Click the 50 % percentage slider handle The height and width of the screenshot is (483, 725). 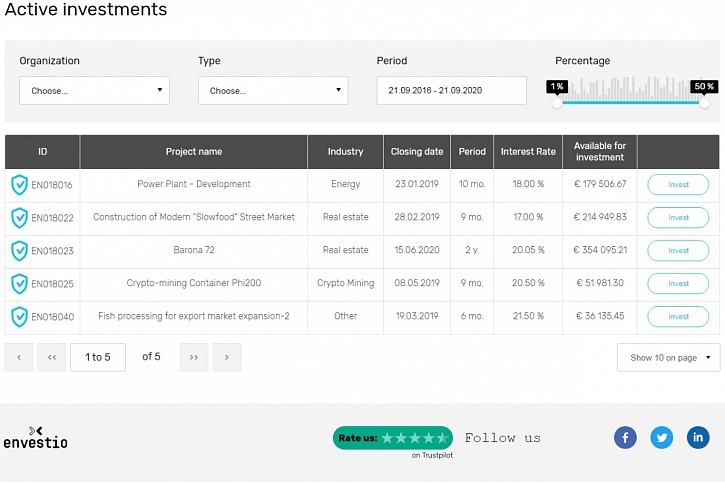pyautogui.click(x=704, y=102)
